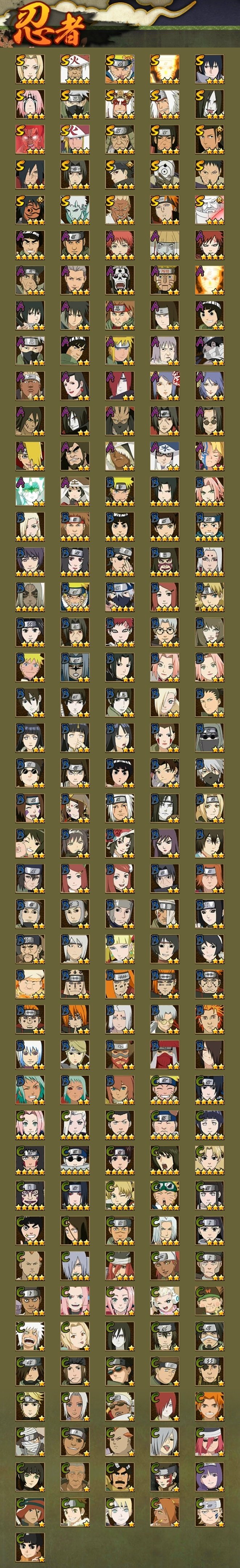Pick the A-rank ninja with round sunglasses
Screen dimensions: 240x1568
(x=210, y=421)
